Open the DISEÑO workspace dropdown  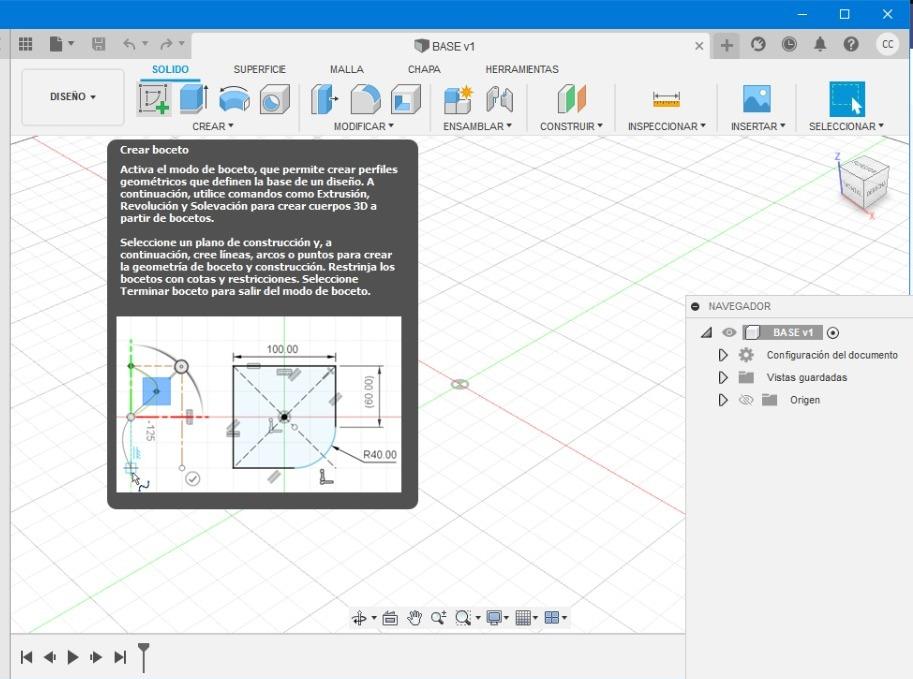[73, 97]
